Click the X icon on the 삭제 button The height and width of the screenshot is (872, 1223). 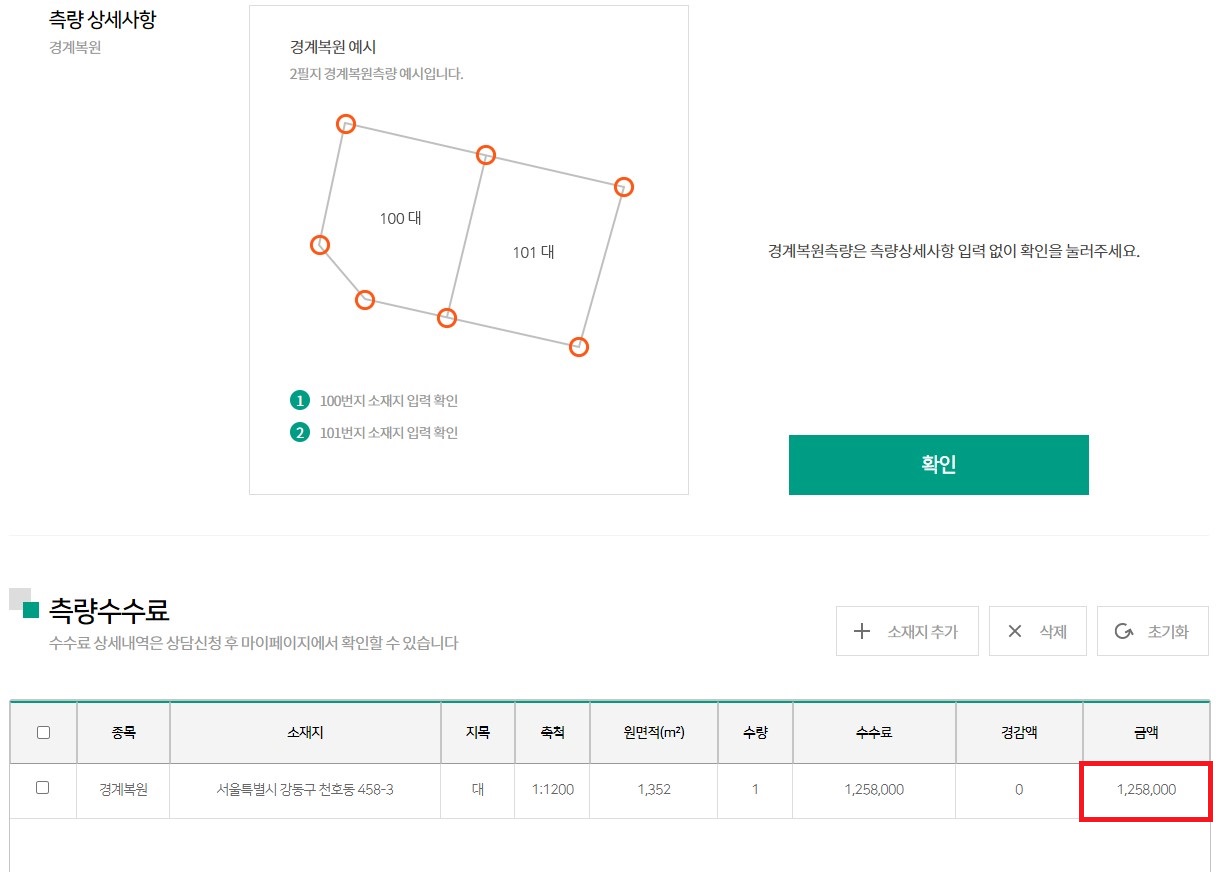pos(1015,631)
